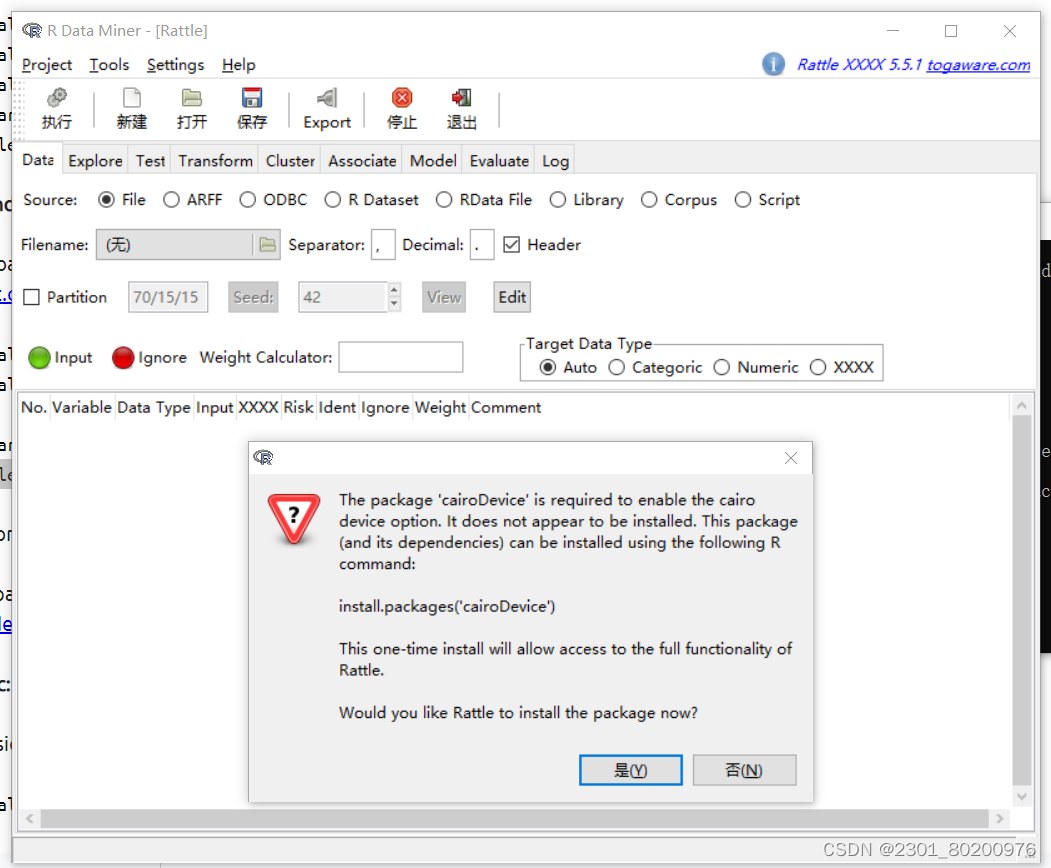
Task: Click the Separator input field
Action: pyautogui.click(x=383, y=245)
